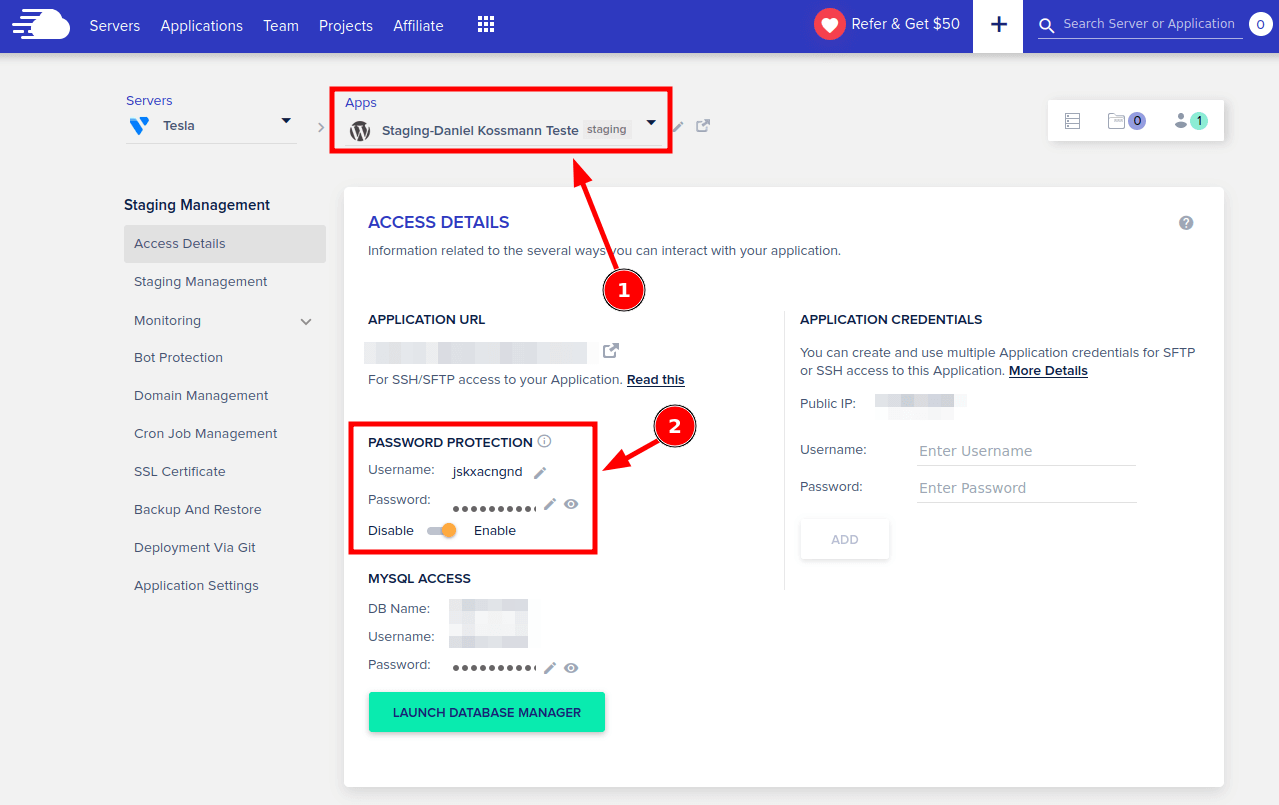Open Projects in top navigation
Image resolution: width=1279 pixels, height=805 pixels.
click(x=346, y=26)
